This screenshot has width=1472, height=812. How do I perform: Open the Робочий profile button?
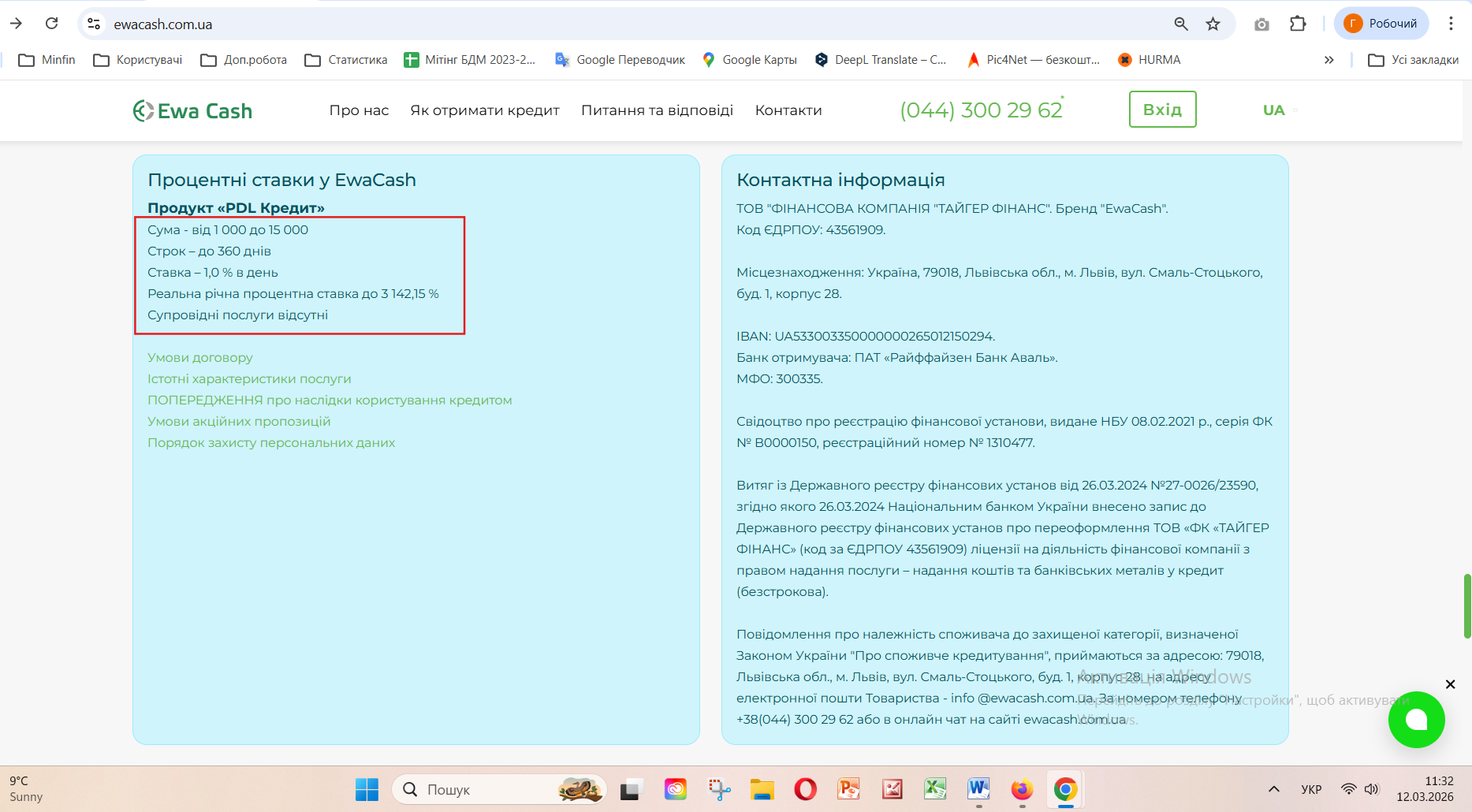1381,24
